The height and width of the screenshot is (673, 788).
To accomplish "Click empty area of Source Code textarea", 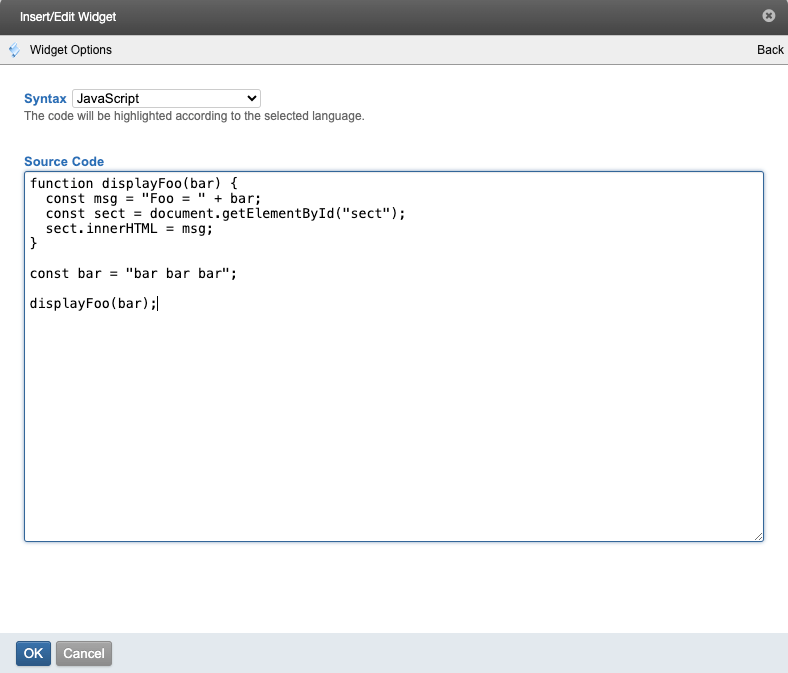I will click(394, 430).
